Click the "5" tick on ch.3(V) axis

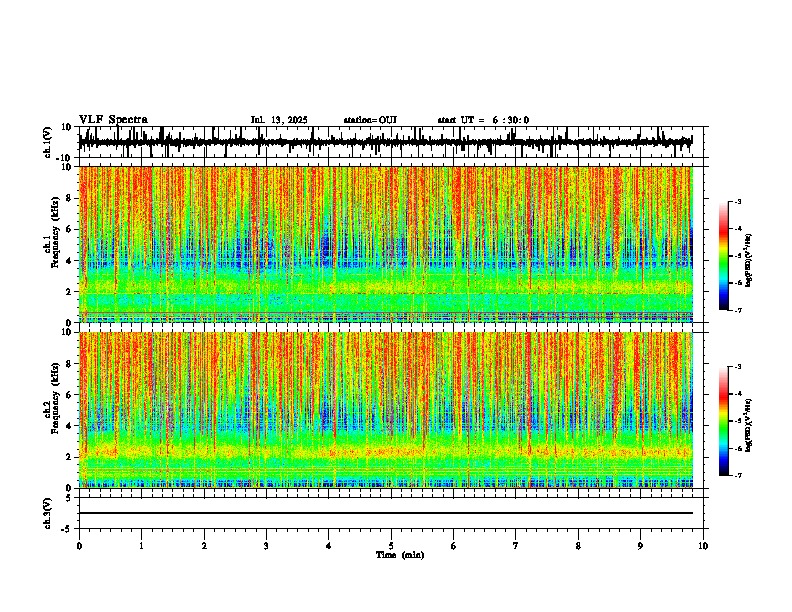click(70, 498)
